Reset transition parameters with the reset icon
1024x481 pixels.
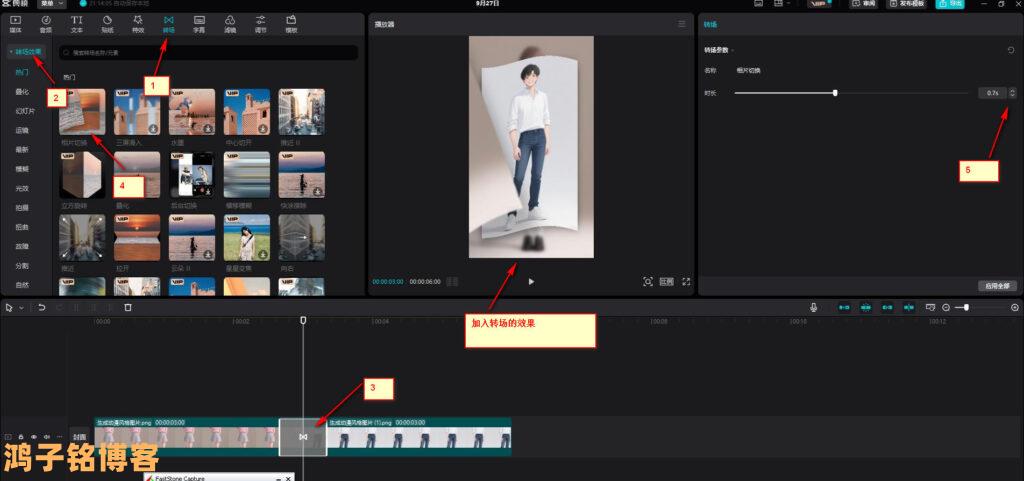(x=1011, y=50)
